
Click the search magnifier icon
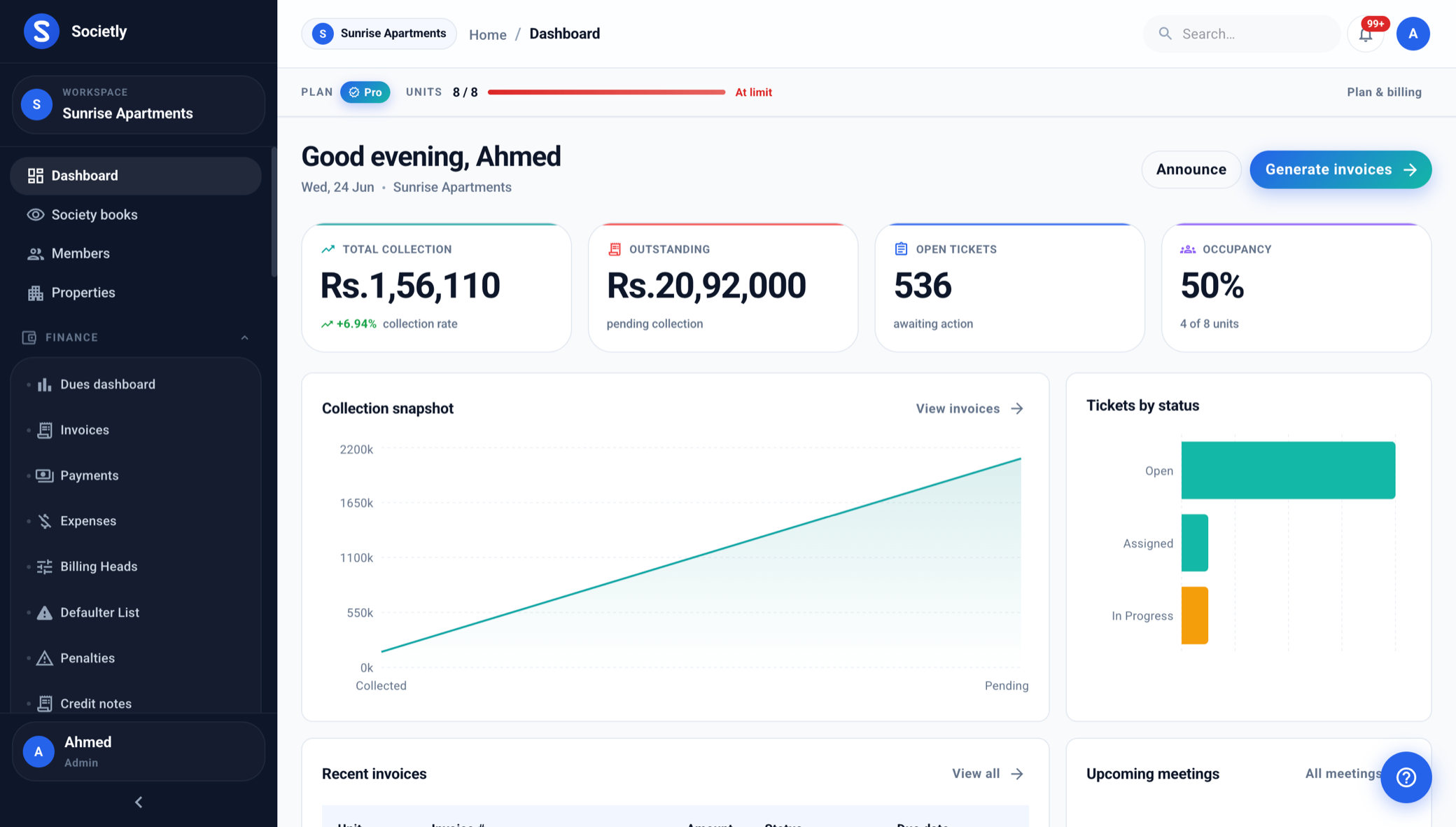point(1165,34)
